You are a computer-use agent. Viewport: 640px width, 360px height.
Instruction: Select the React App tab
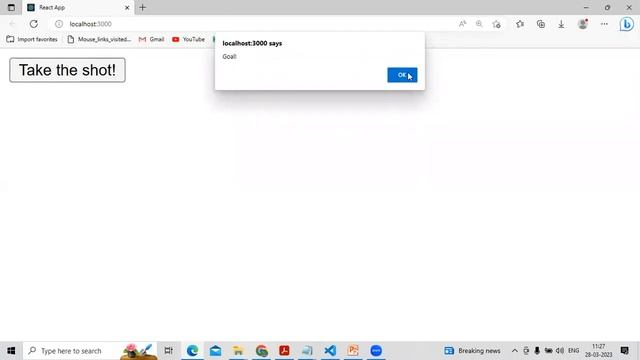point(78,7)
